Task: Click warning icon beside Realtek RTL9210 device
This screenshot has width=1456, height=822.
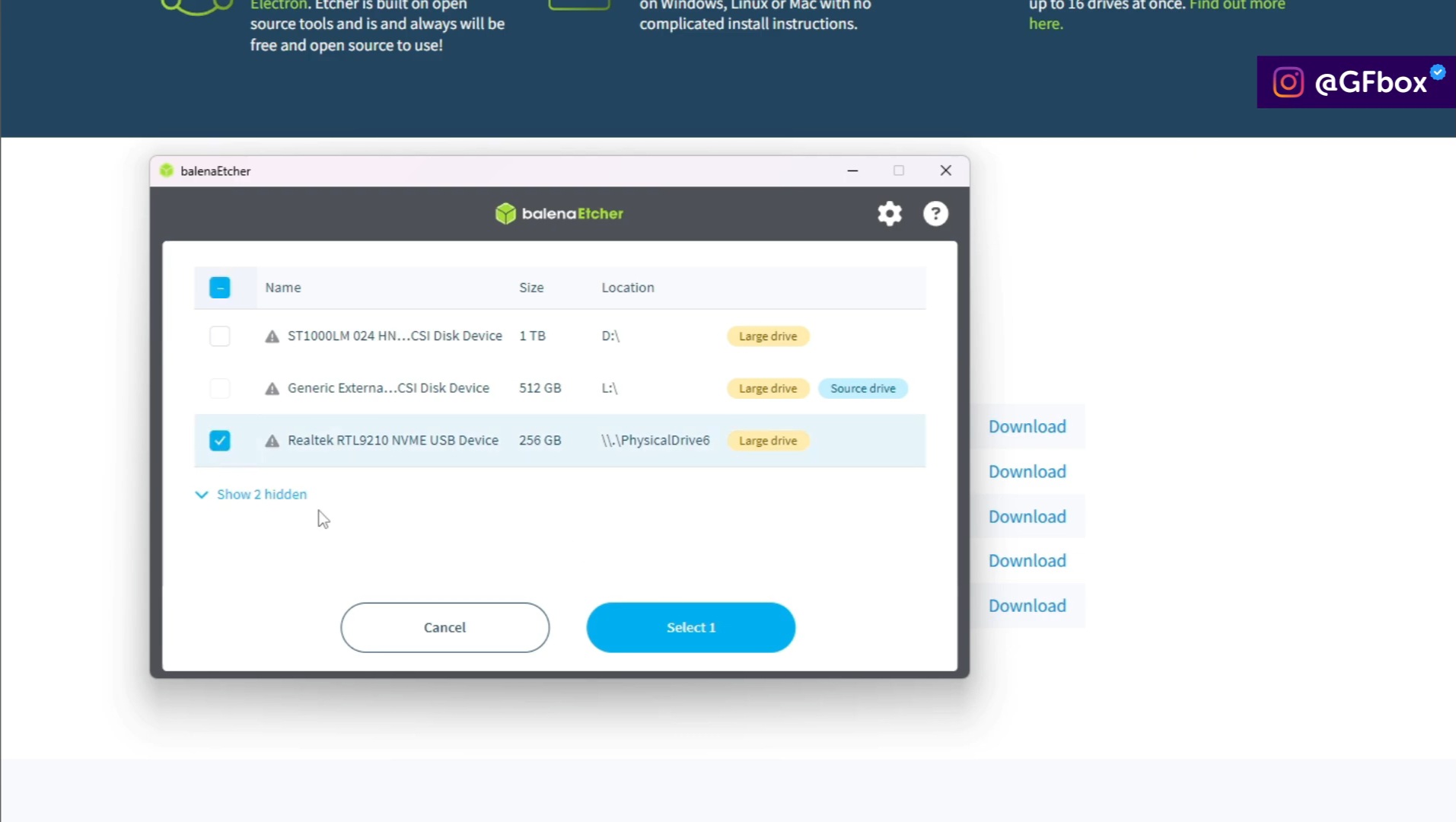Action: [272, 441]
